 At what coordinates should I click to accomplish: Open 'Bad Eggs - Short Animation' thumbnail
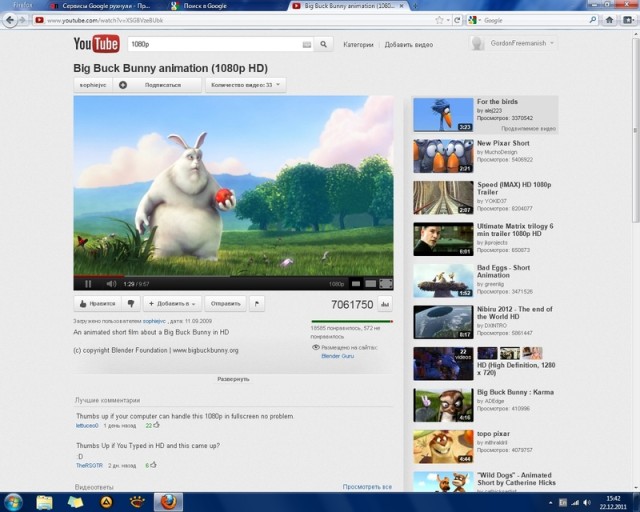pyautogui.click(x=443, y=280)
